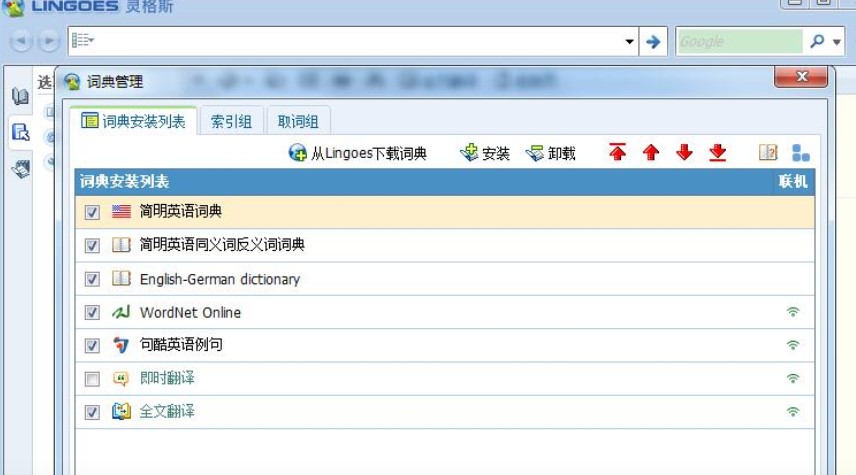Uncheck 简明英语同义词反义词词典 checkbox
Screen dimensions: 856x475
coord(92,246)
